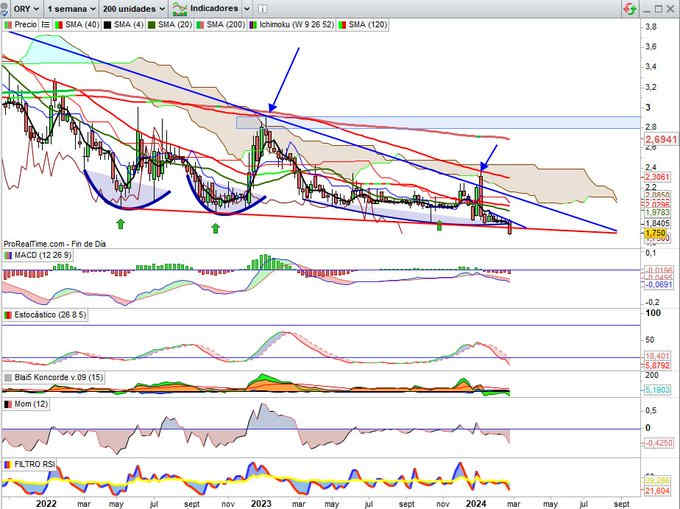Select the SMA (40) indicator label

point(75,21)
